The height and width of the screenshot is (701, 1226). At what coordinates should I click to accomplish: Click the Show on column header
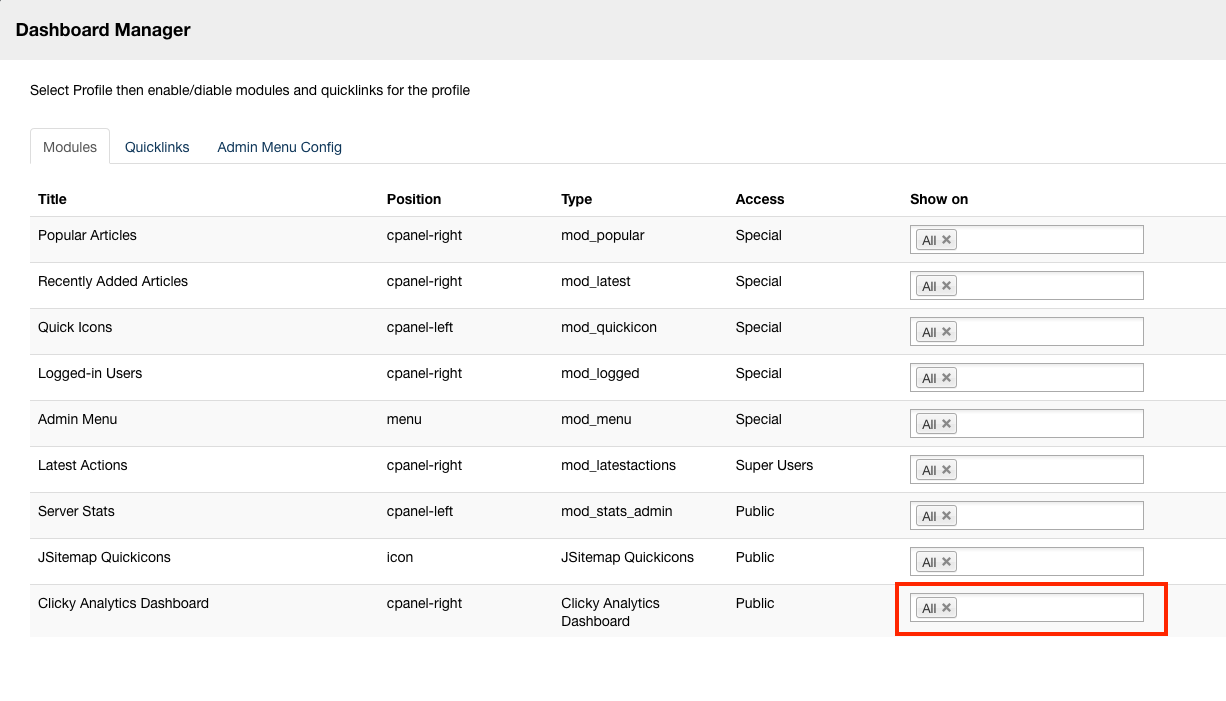(x=938, y=199)
